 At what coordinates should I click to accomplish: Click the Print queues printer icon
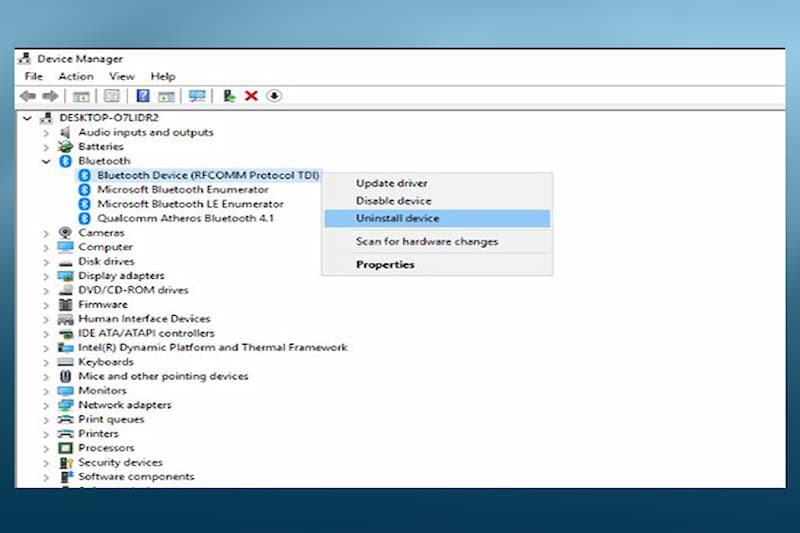tap(65, 419)
